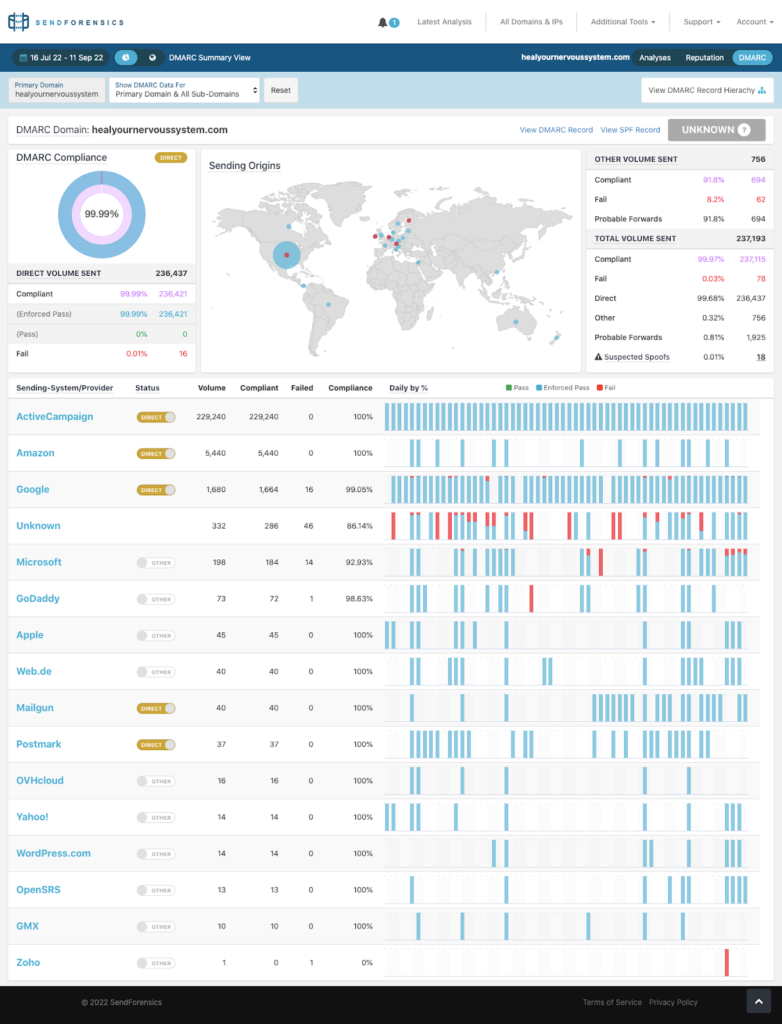Open the notifications bell icon
Viewport: 782px width, 1024px height.
[x=383, y=22]
